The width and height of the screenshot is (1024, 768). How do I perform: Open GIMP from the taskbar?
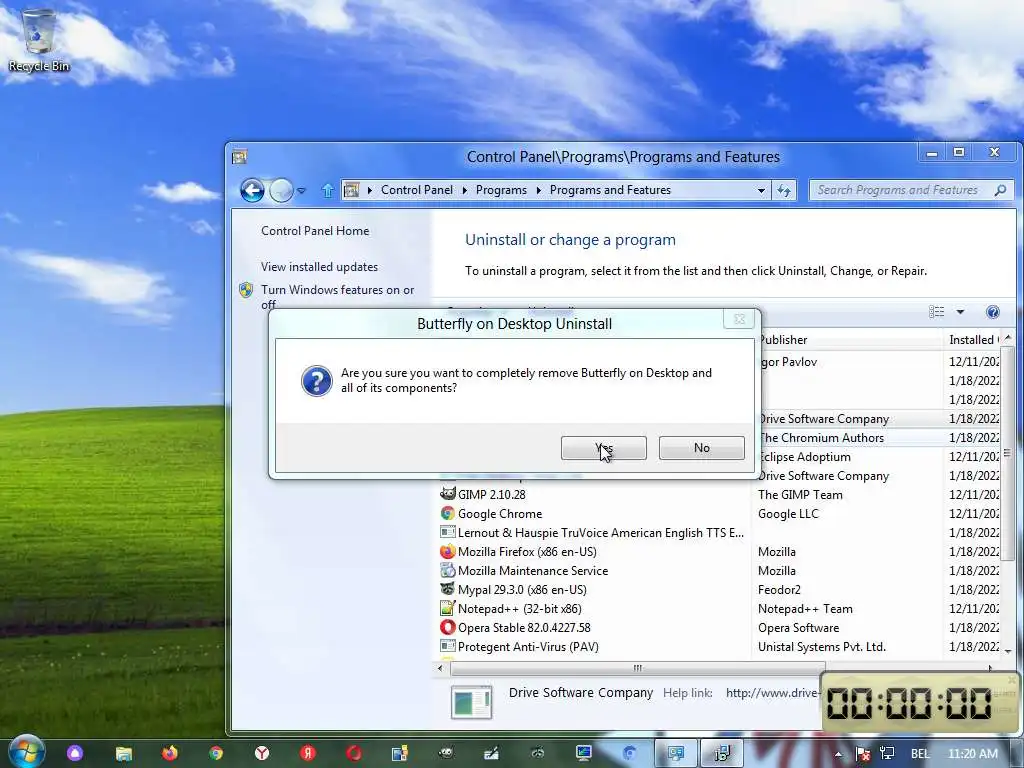pos(446,753)
